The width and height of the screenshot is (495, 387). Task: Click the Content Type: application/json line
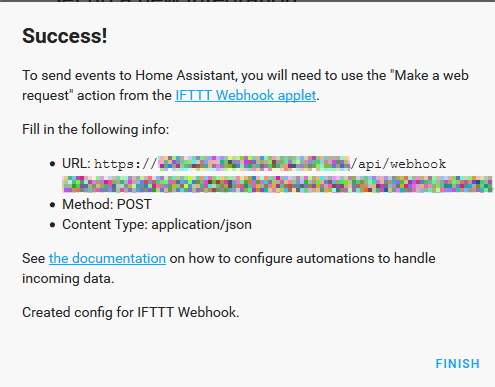click(157, 224)
